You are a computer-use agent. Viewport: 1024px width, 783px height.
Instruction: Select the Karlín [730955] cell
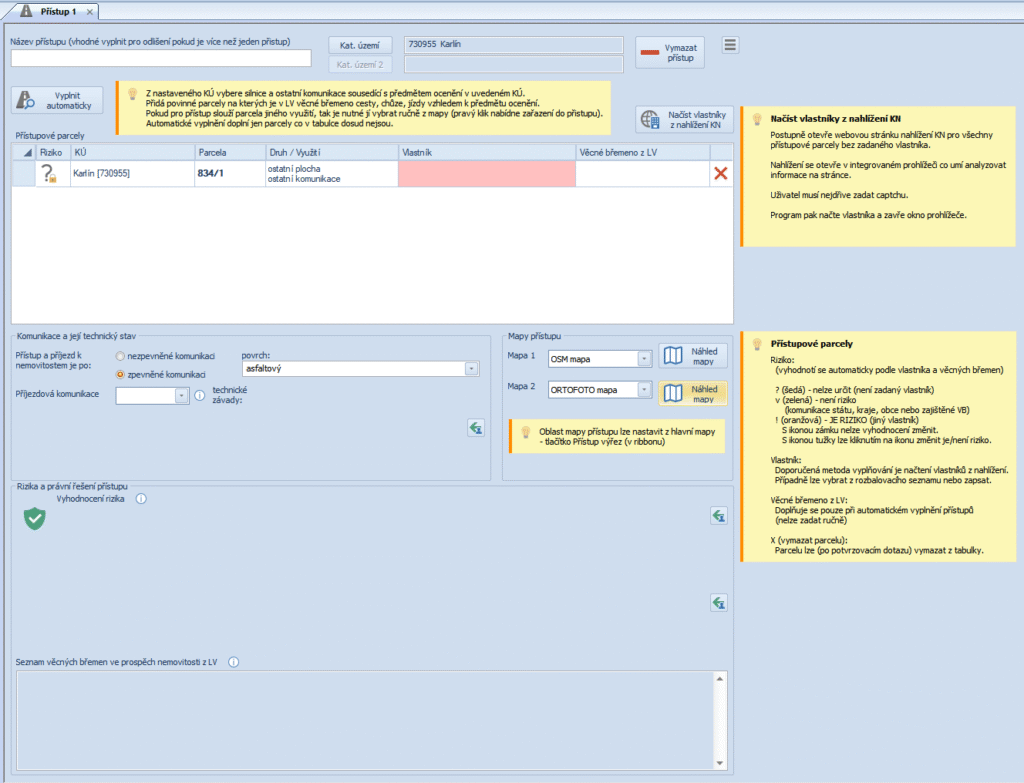[132, 174]
